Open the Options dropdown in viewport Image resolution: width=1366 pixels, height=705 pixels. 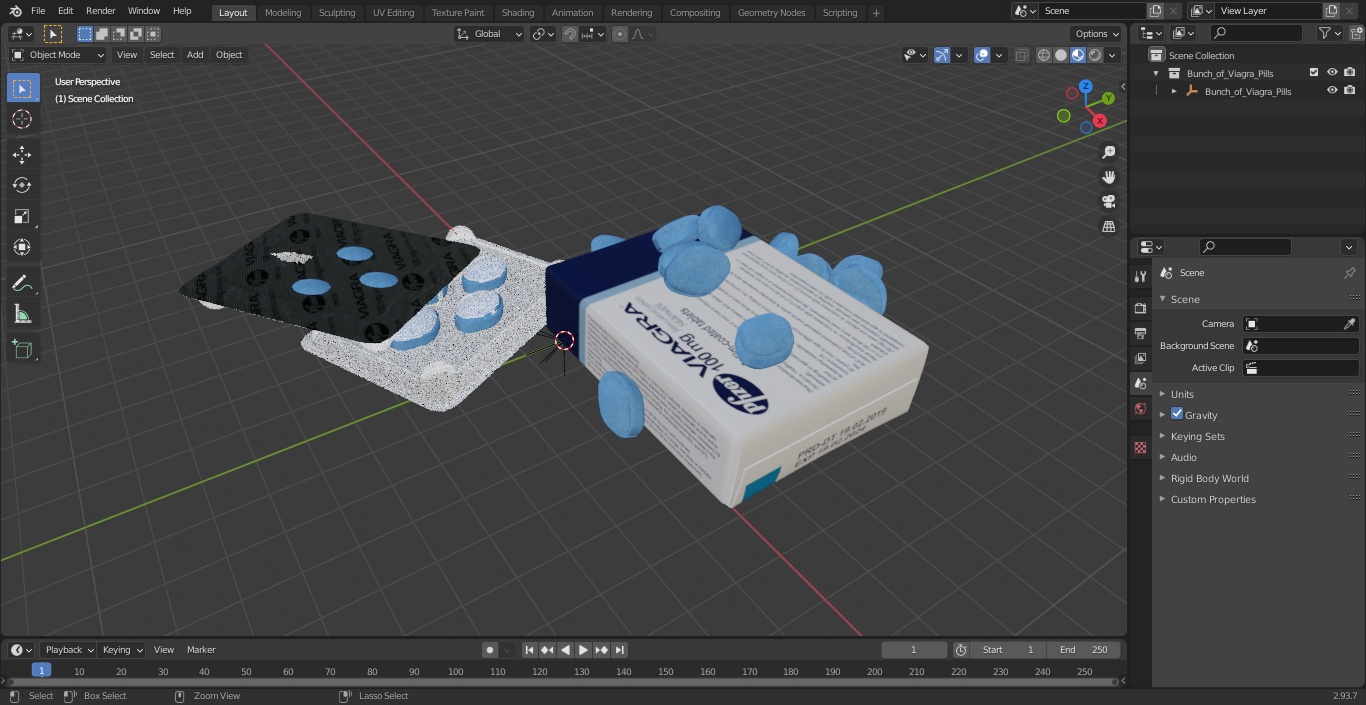[1097, 34]
